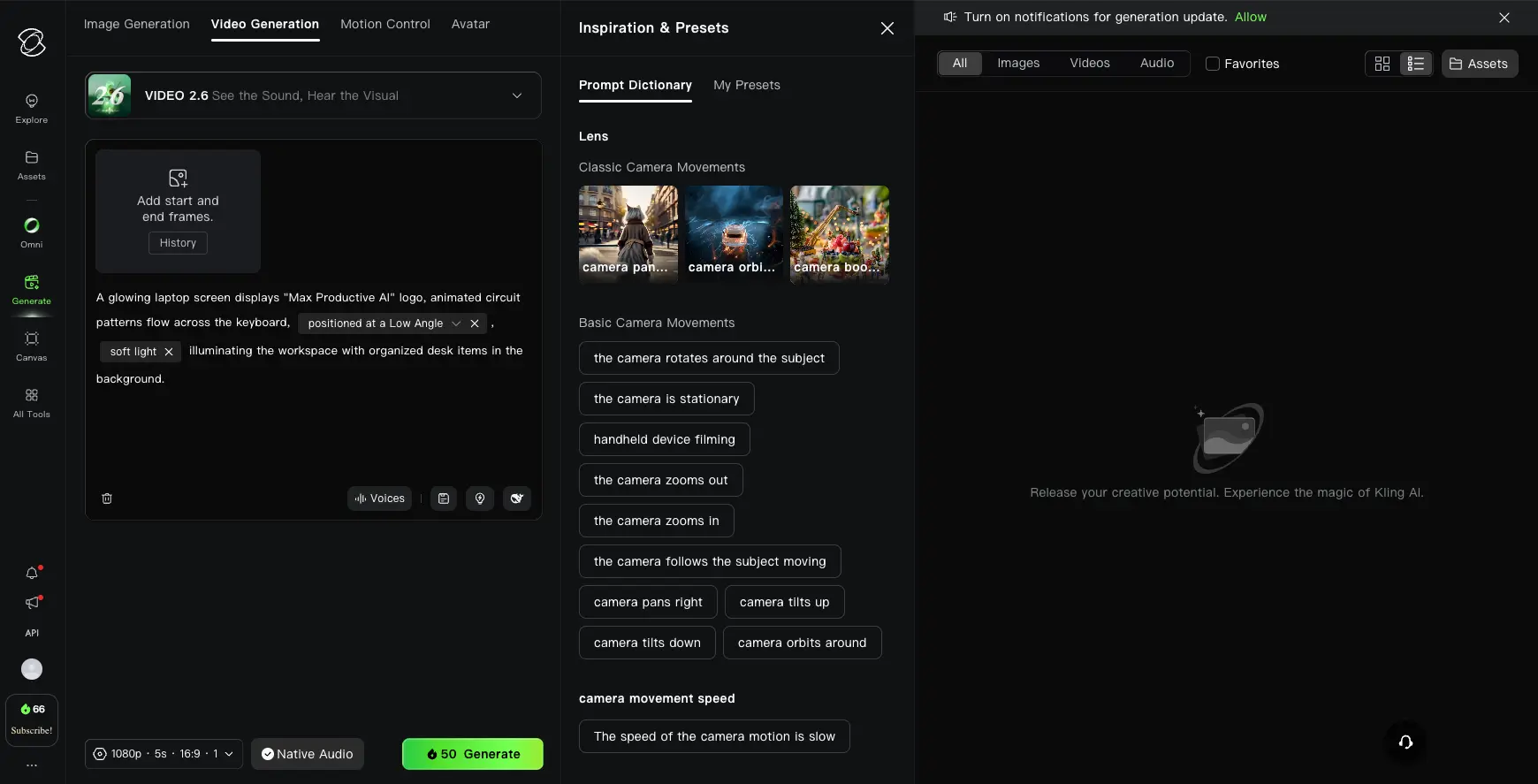Open the announcements megaphone icon

click(32, 603)
